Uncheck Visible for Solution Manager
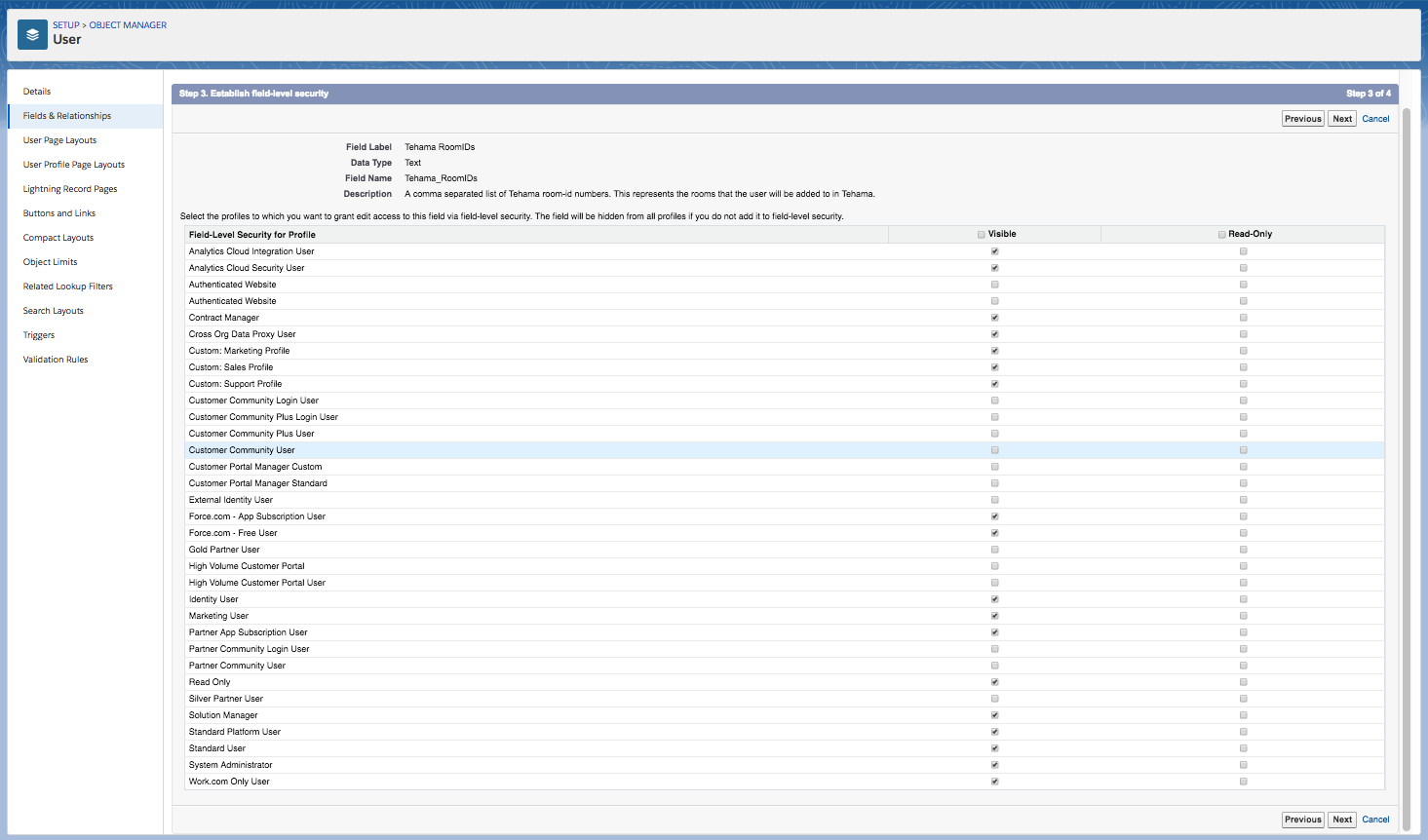Screen dimensions: 1428x840 click(995, 715)
